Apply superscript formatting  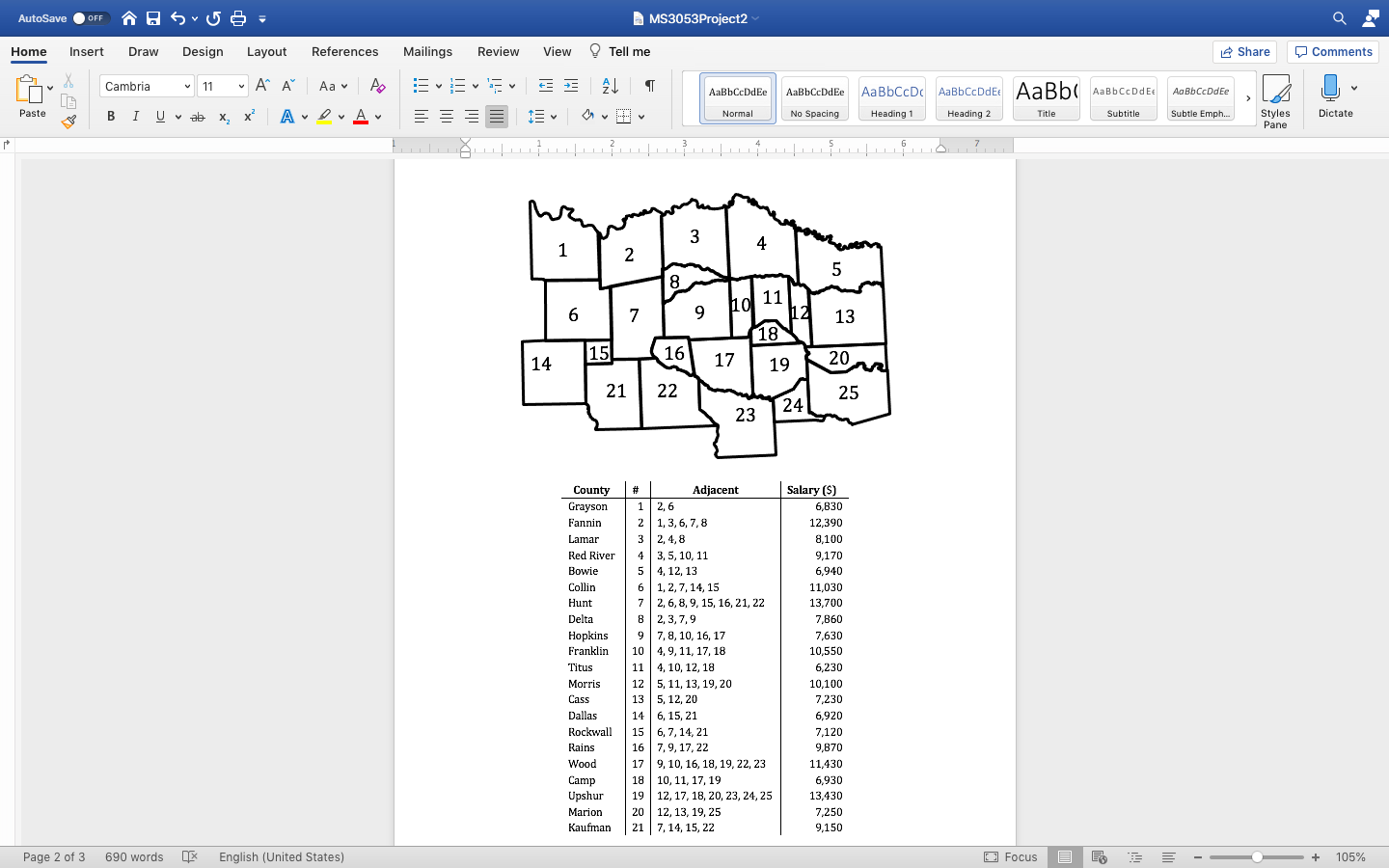(x=249, y=116)
